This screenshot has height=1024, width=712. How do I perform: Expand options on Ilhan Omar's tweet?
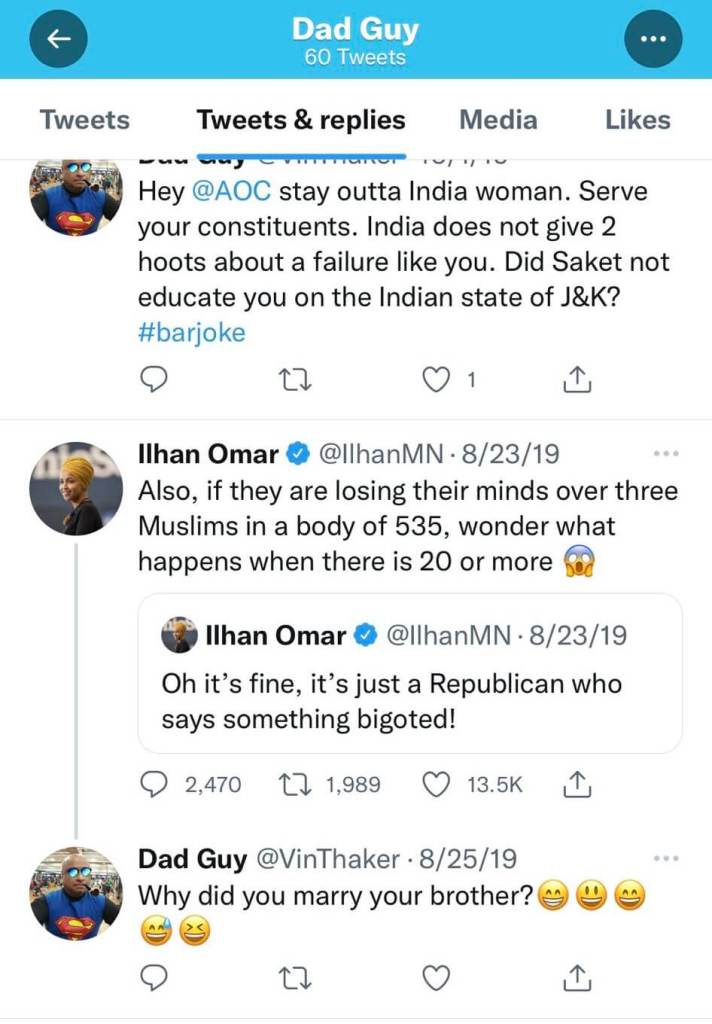(665, 455)
